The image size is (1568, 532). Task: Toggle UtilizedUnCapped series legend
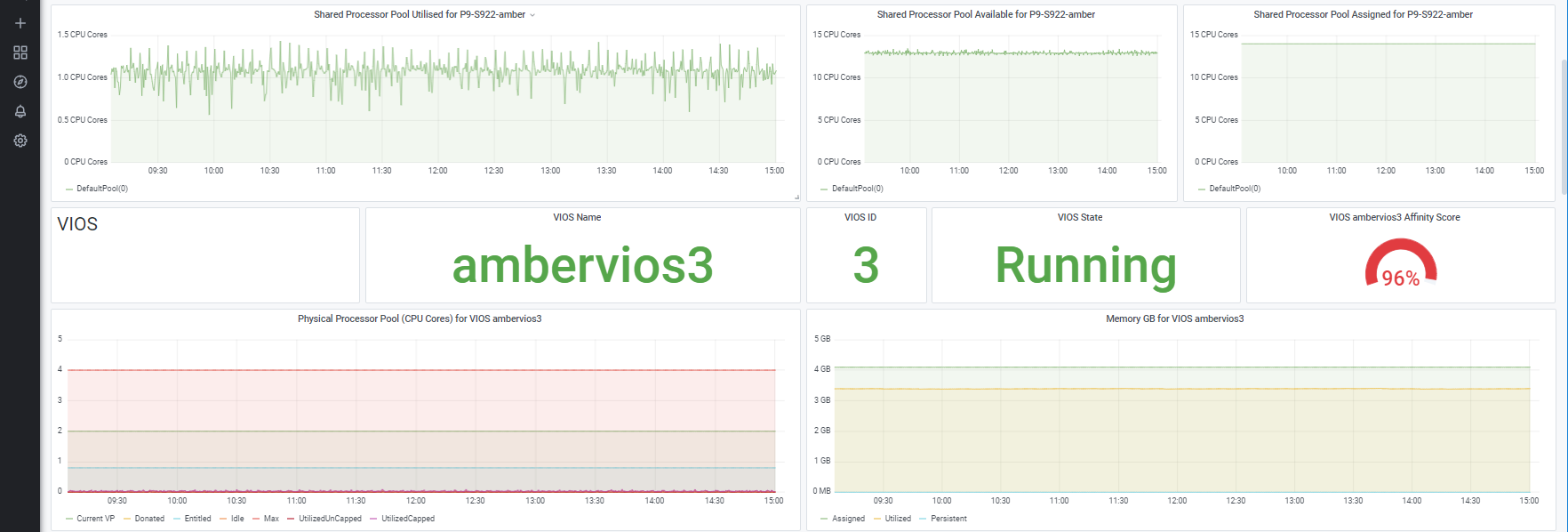click(330, 519)
